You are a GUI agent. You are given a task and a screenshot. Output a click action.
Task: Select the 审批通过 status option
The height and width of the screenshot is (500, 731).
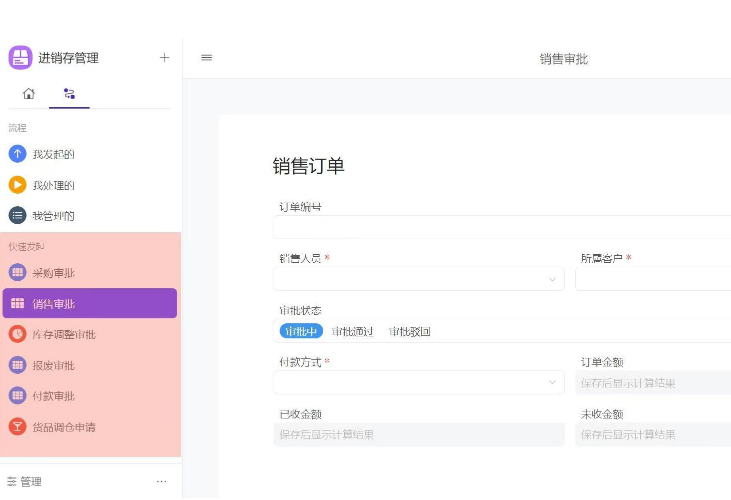352,331
